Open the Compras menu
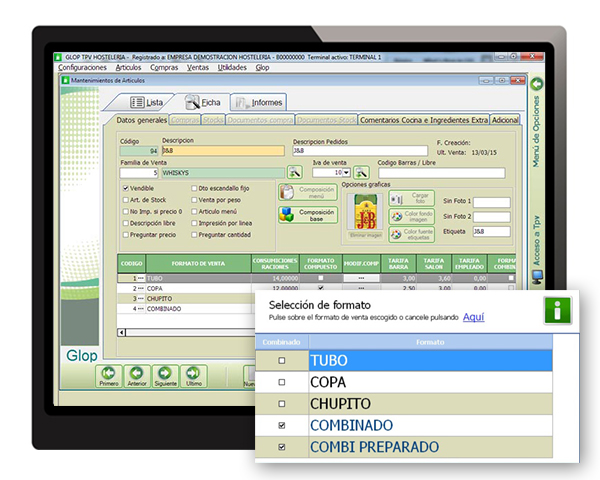This screenshot has height=480, width=600. pyautogui.click(x=164, y=67)
